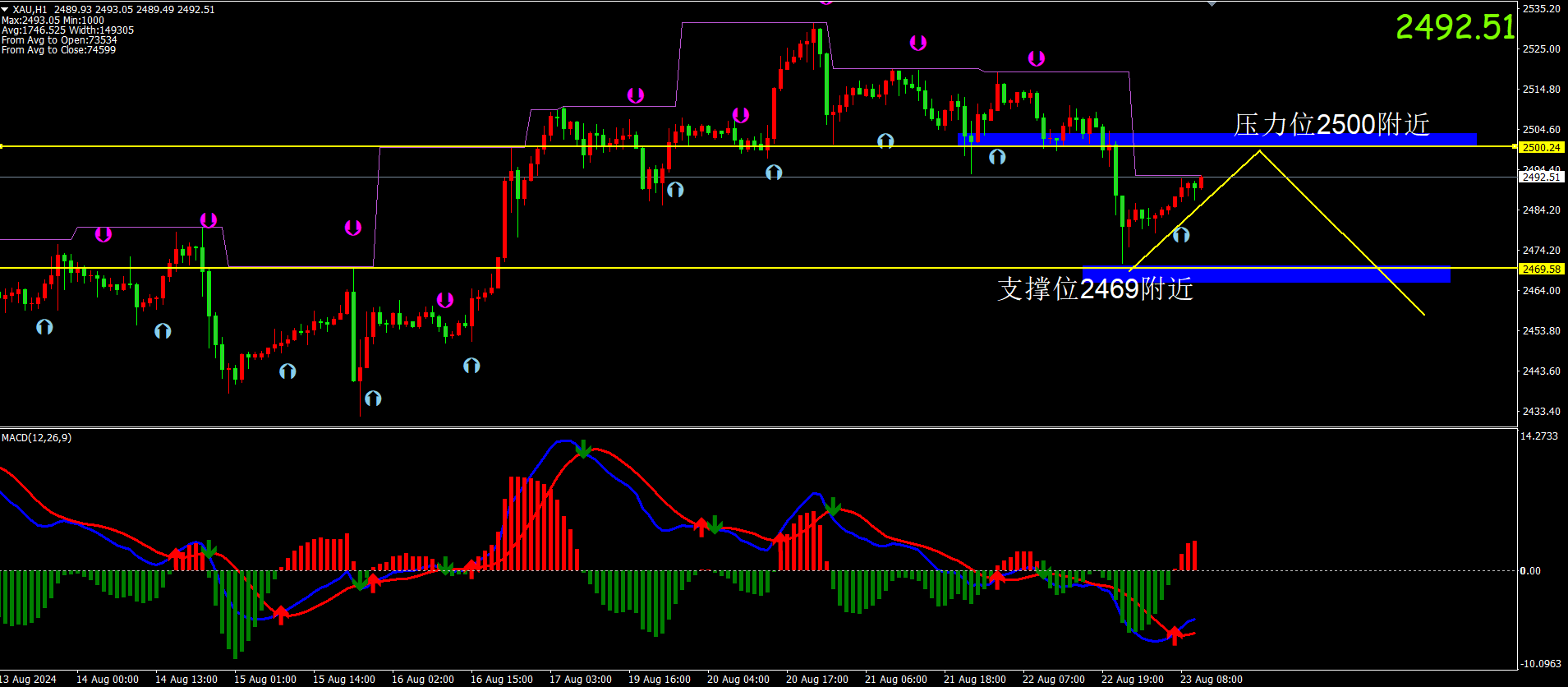Select the yellow 2469.58 price label
1568x687 pixels.
point(1540,269)
